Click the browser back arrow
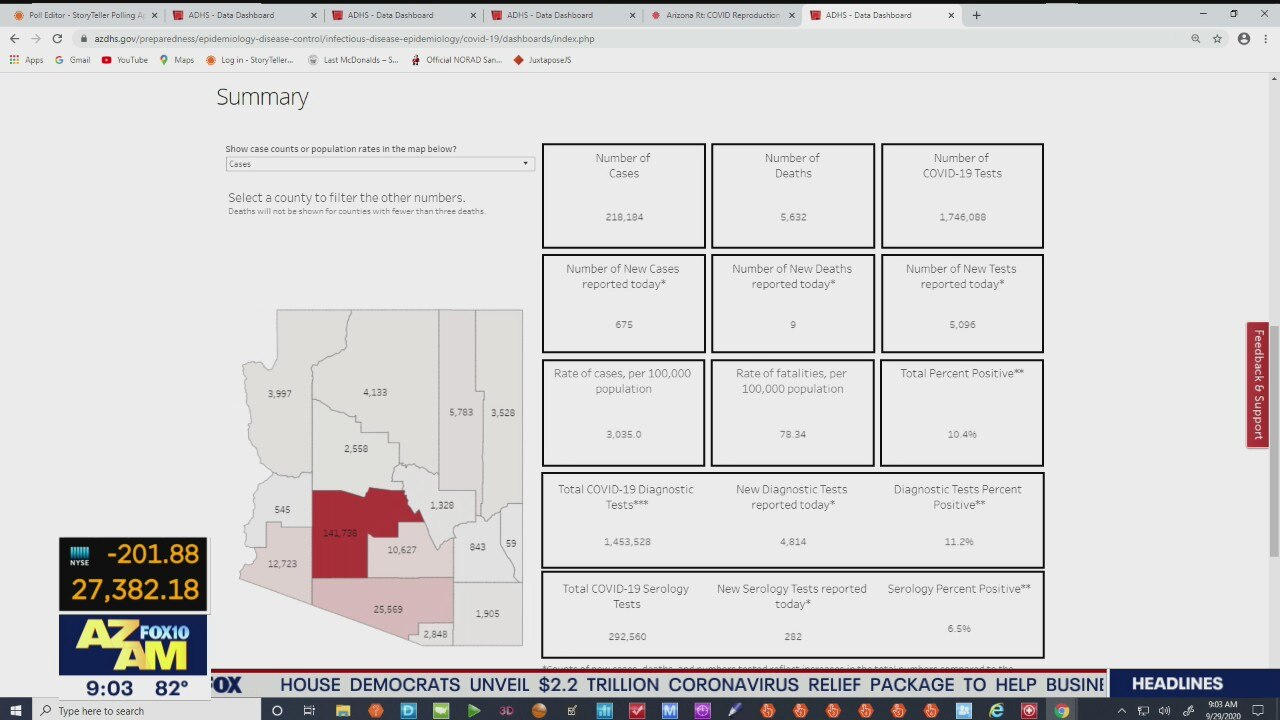Screen dimensions: 1280x720 14,38
